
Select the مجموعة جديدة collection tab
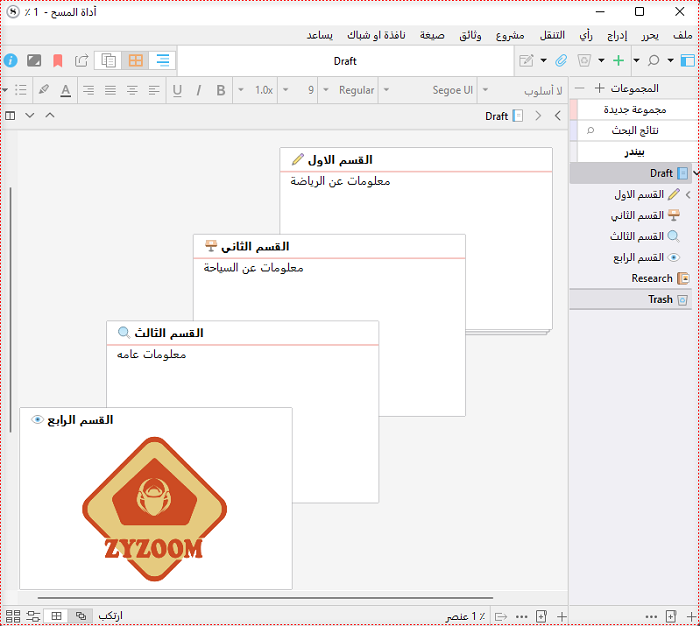click(635, 110)
